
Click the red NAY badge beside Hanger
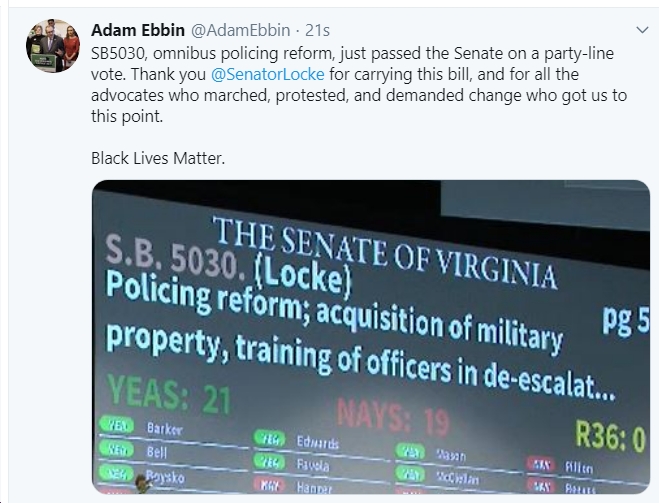click(269, 486)
